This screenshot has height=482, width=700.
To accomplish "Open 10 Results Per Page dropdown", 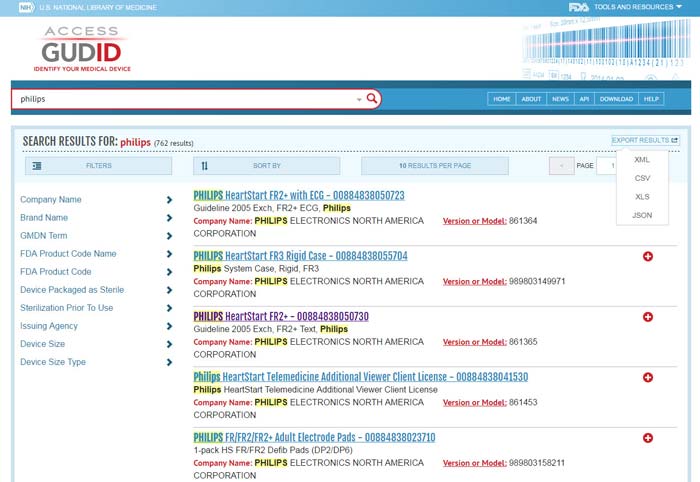I will tap(435, 166).
